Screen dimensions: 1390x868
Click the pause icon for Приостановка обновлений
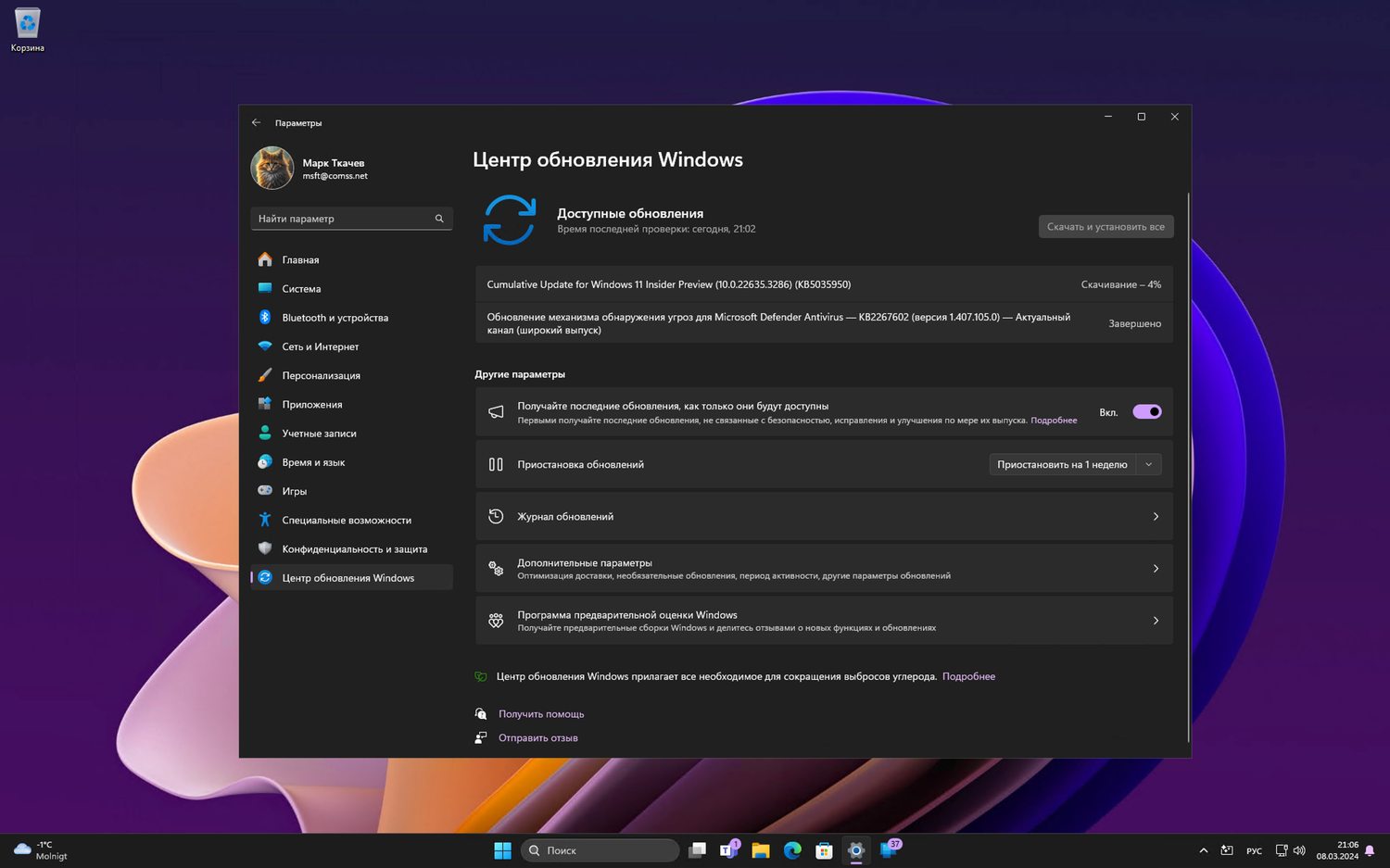pos(496,465)
